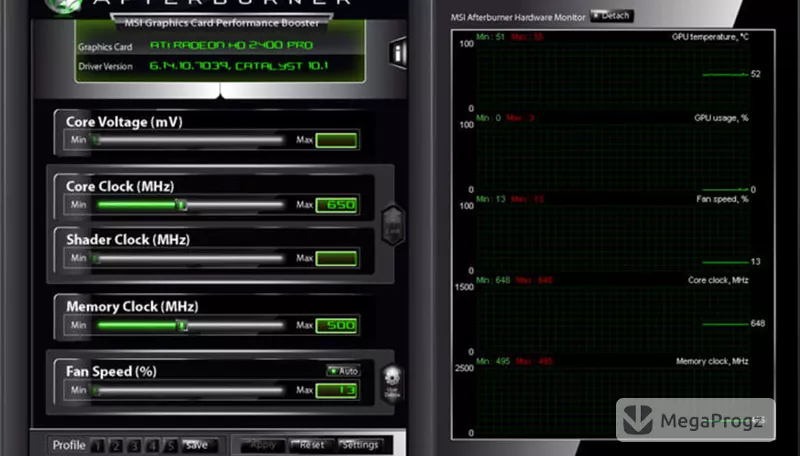
Task: Open user-defined fan control icon
Action: (x=392, y=383)
